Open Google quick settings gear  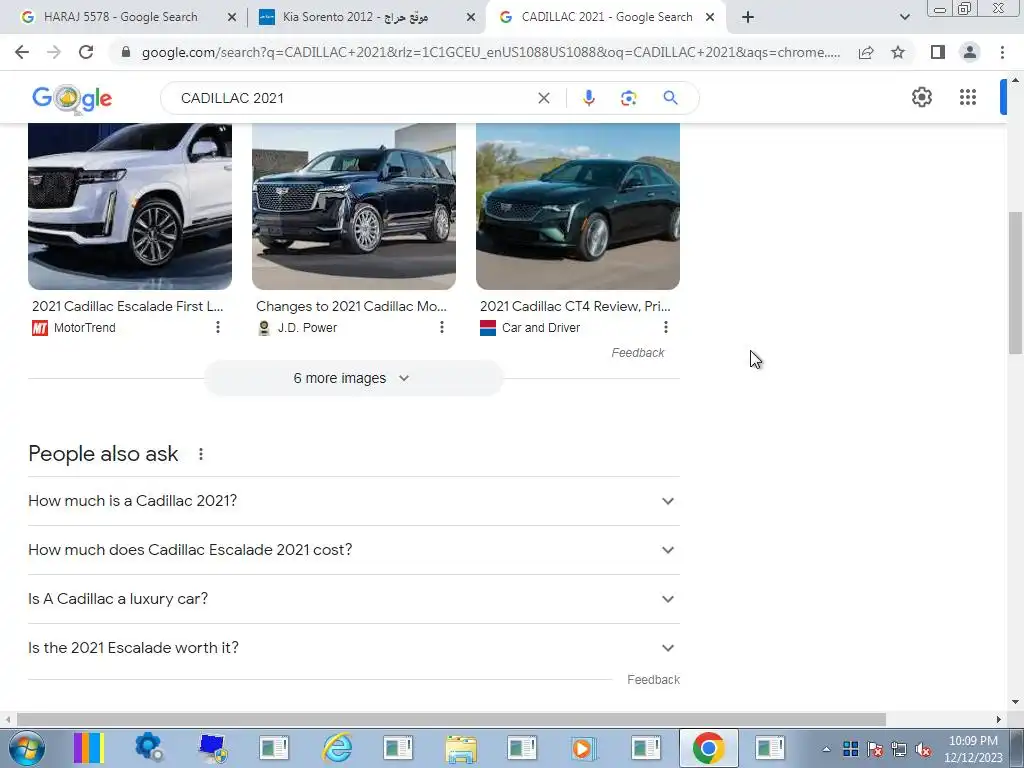click(x=921, y=97)
